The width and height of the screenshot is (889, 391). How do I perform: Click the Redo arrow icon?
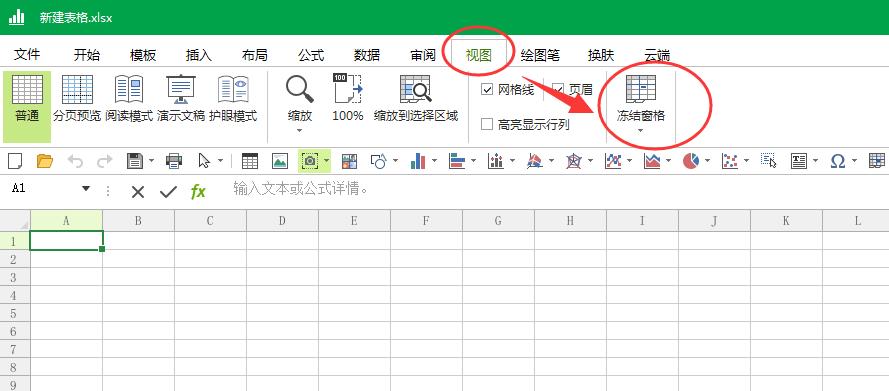pyautogui.click(x=104, y=162)
